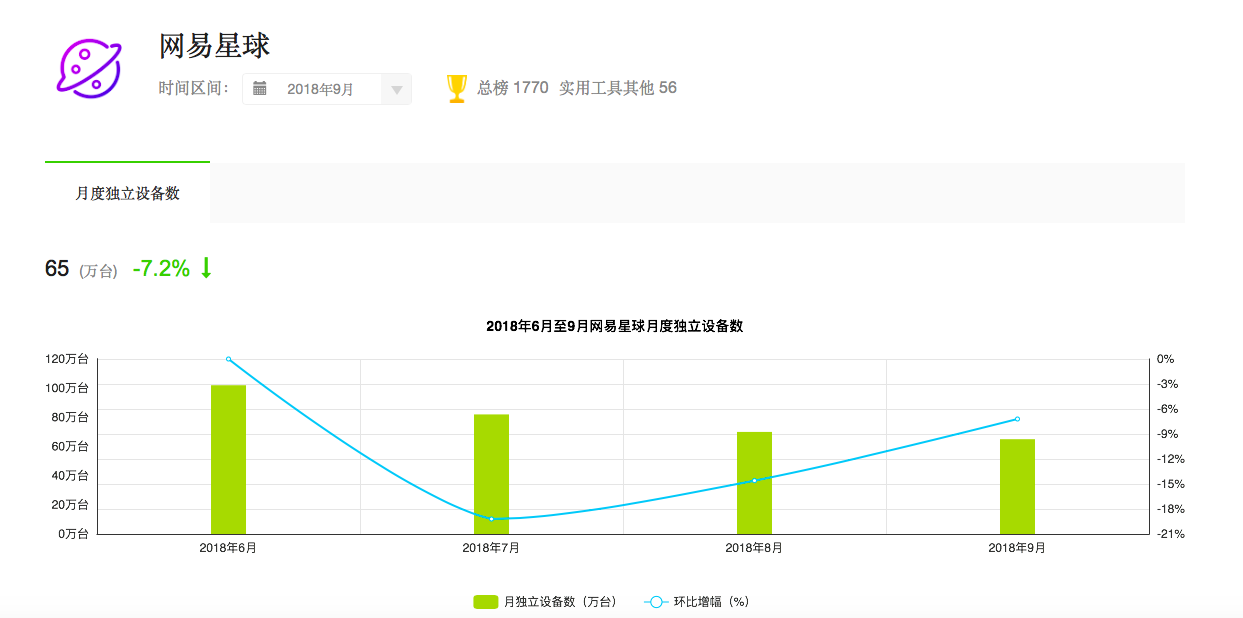Viewport: 1243px width, 618px height.
Task: Click line point at 2018年8月
Action: pos(754,480)
